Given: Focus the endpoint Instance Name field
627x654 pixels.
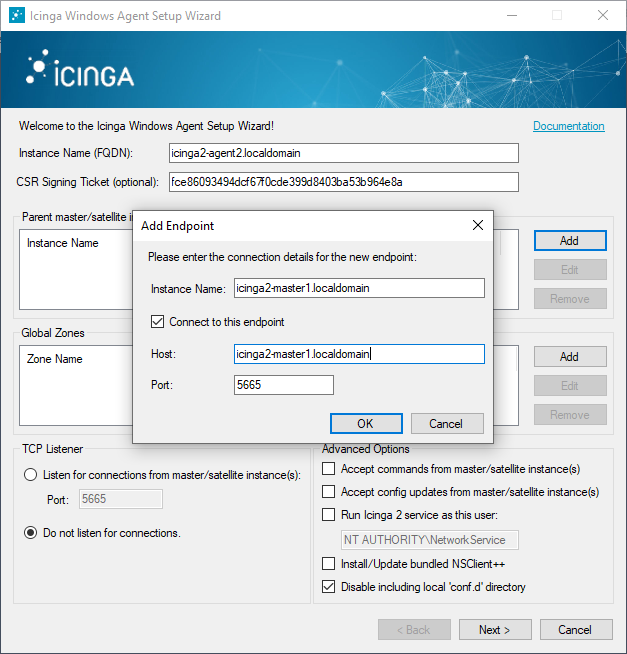Looking at the screenshot, I should [x=359, y=288].
